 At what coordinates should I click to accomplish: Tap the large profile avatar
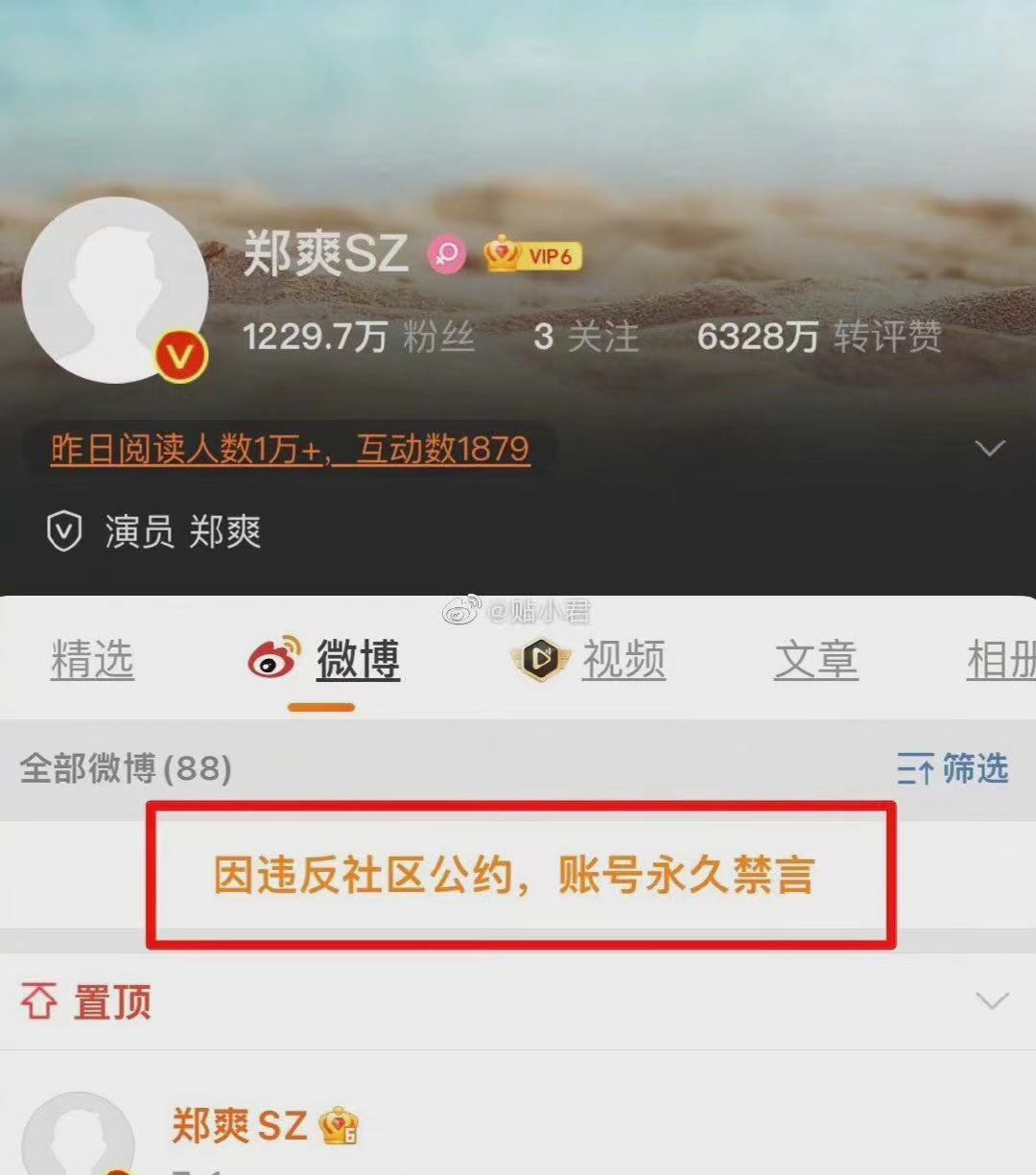[115, 290]
